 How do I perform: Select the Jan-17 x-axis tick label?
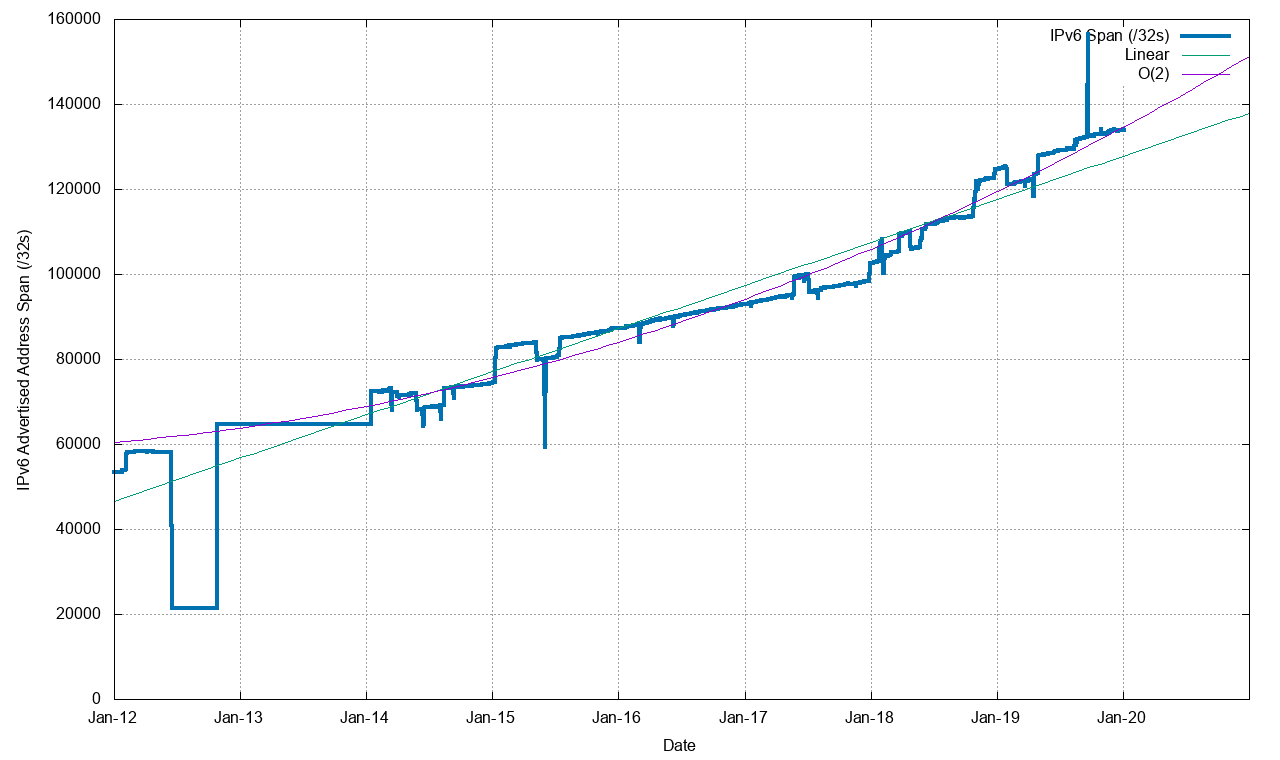pyautogui.click(x=745, y=718)
